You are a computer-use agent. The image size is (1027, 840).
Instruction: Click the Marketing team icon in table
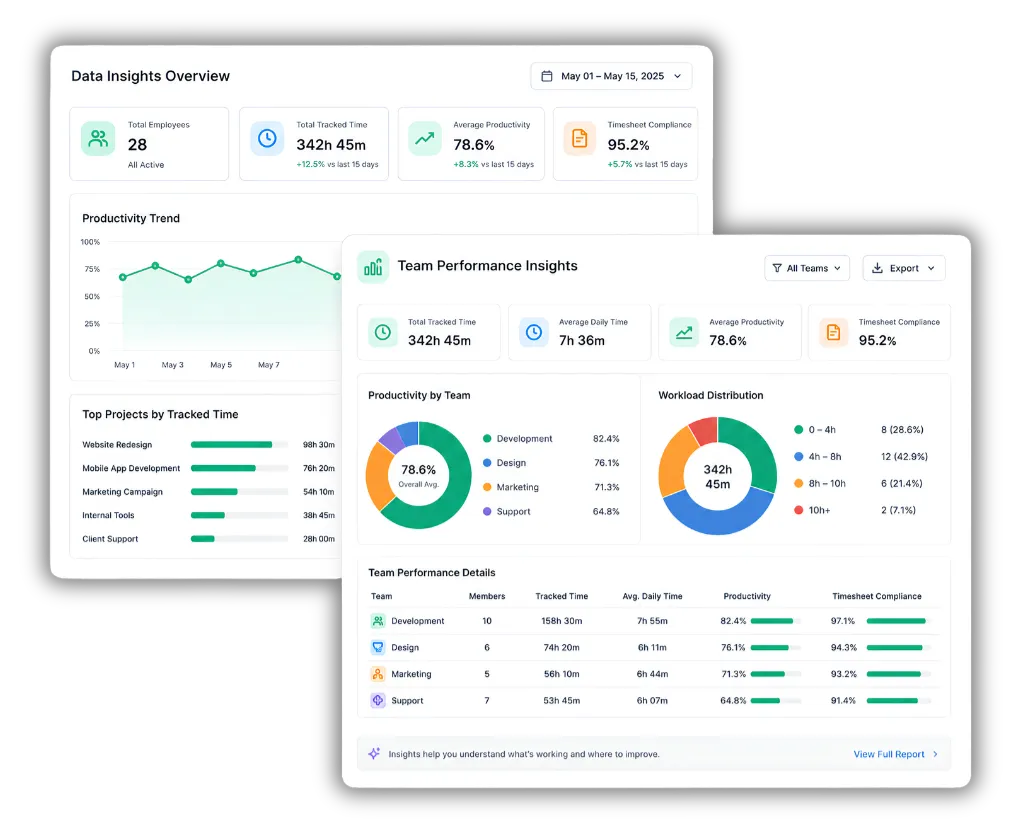pyautogui.click(x=378, y=674)
